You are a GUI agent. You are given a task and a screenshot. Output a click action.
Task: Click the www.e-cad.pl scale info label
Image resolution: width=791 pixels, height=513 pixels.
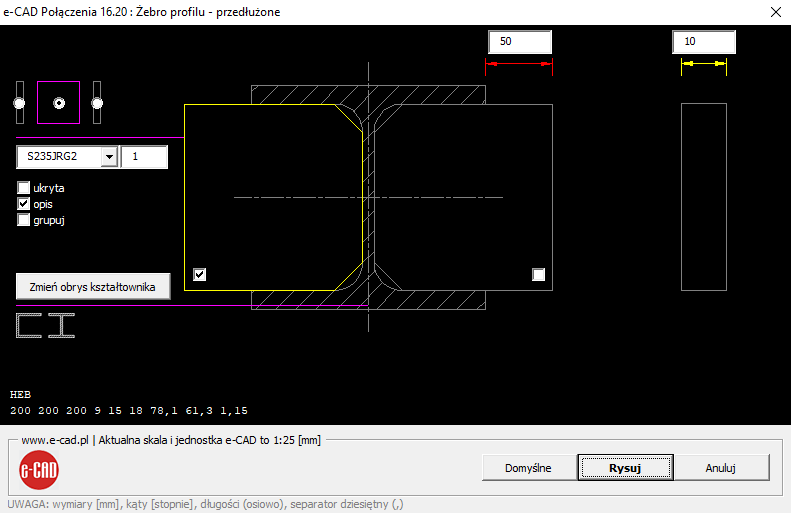click(171, 440)
